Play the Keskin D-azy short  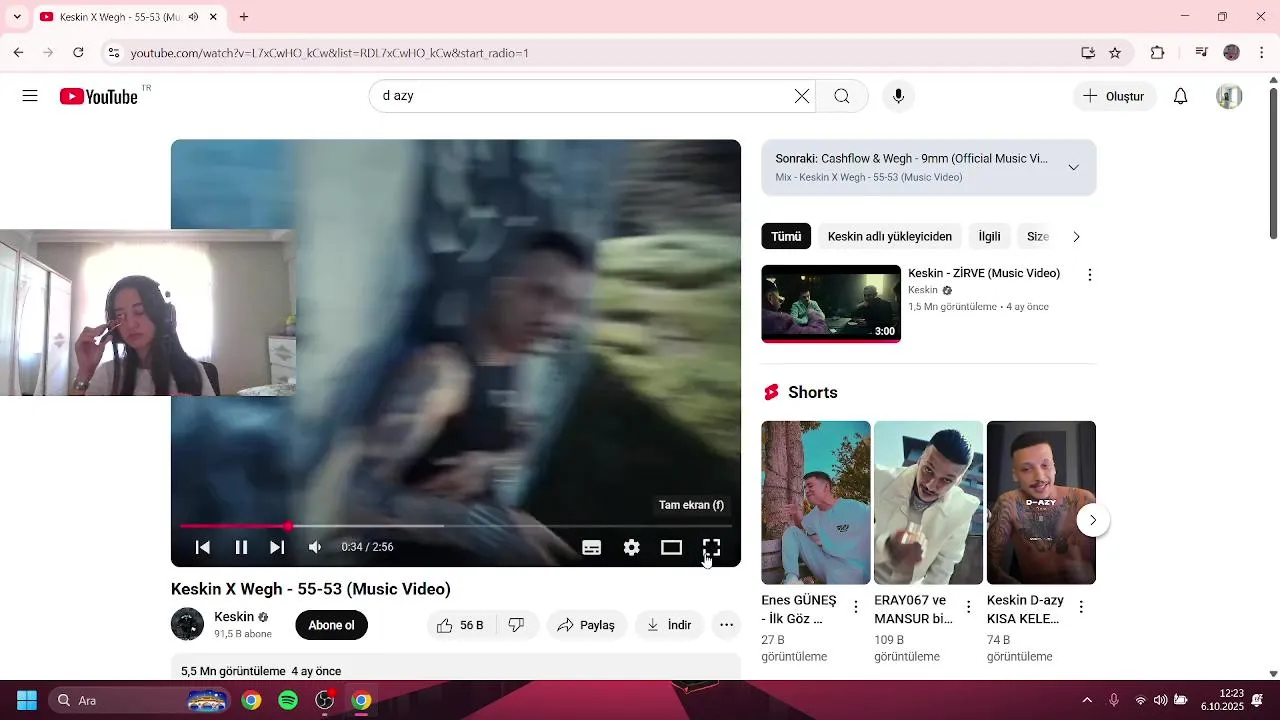point(1041,502)
